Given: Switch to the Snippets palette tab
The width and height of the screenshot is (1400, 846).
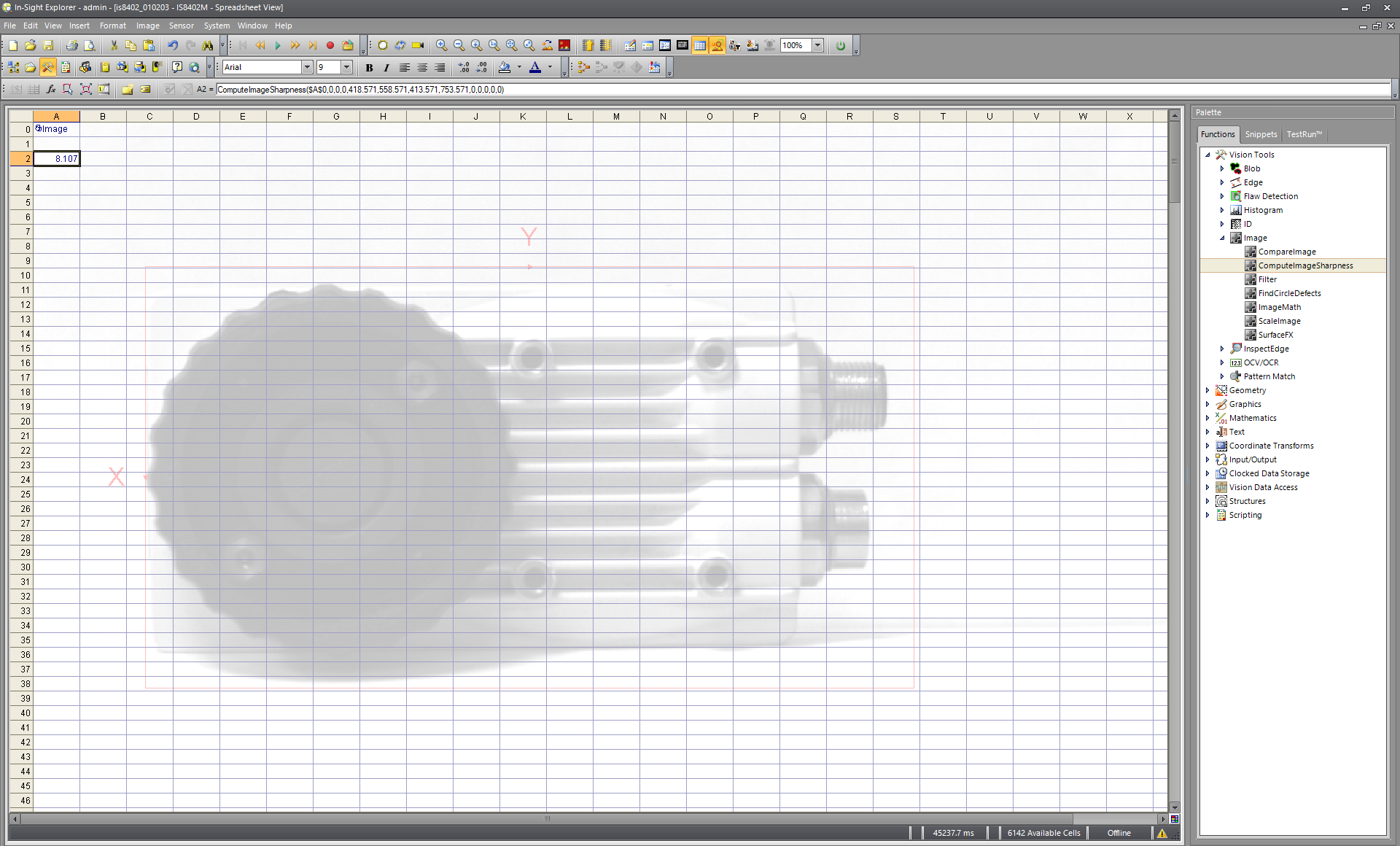Looking at the screenshot, I should [1261, 134].
